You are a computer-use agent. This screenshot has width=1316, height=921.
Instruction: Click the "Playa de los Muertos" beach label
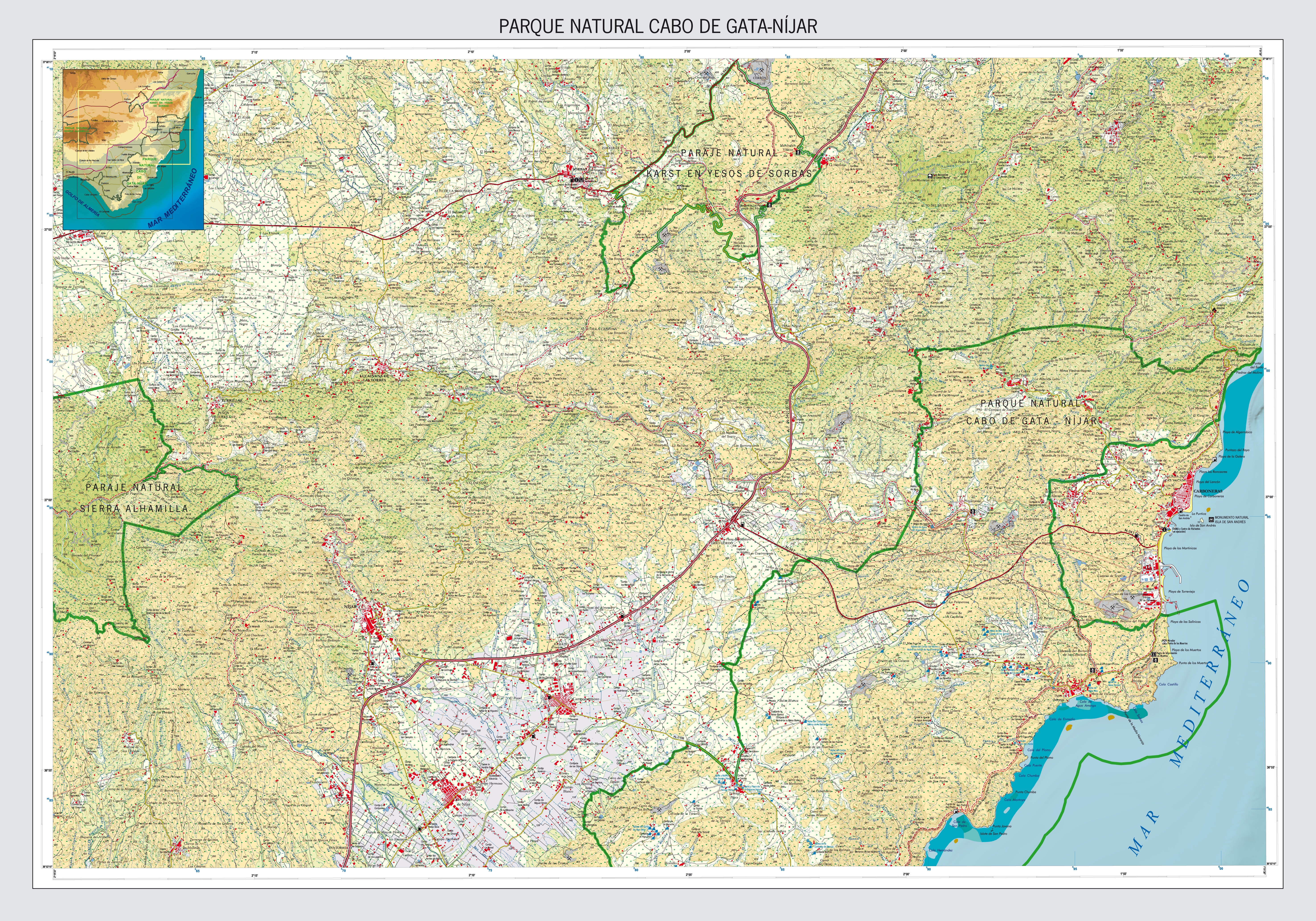pos(1187,650)
